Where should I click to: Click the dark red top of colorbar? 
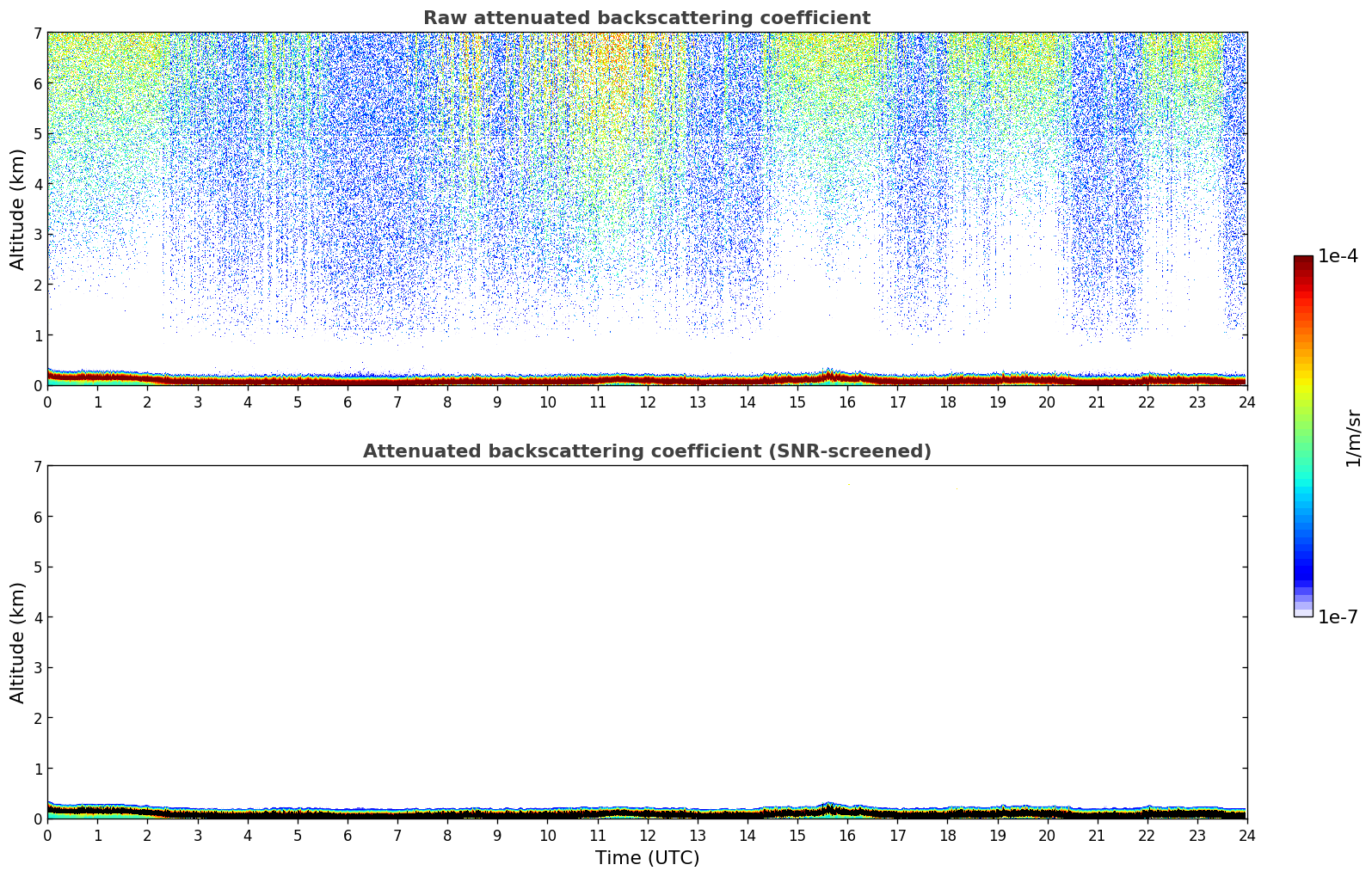pyautogui.click(x=1303, y=261)
